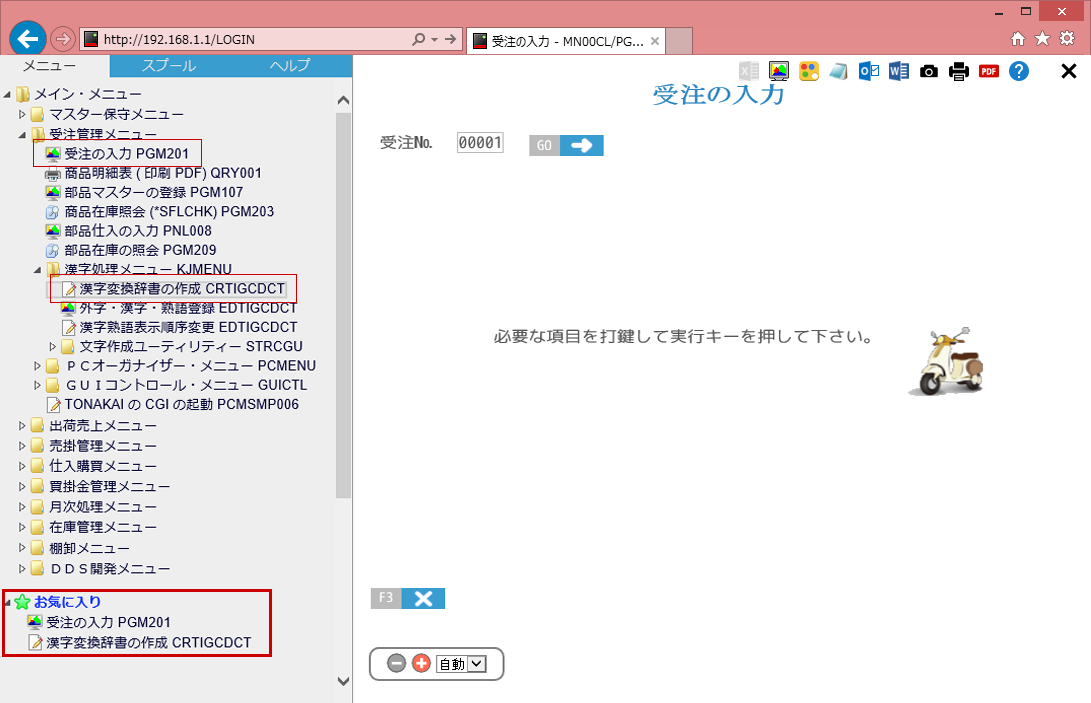The image size is (1091, 703).
Task: Click the gray minus zoom-out button
Action: (397, 663)
